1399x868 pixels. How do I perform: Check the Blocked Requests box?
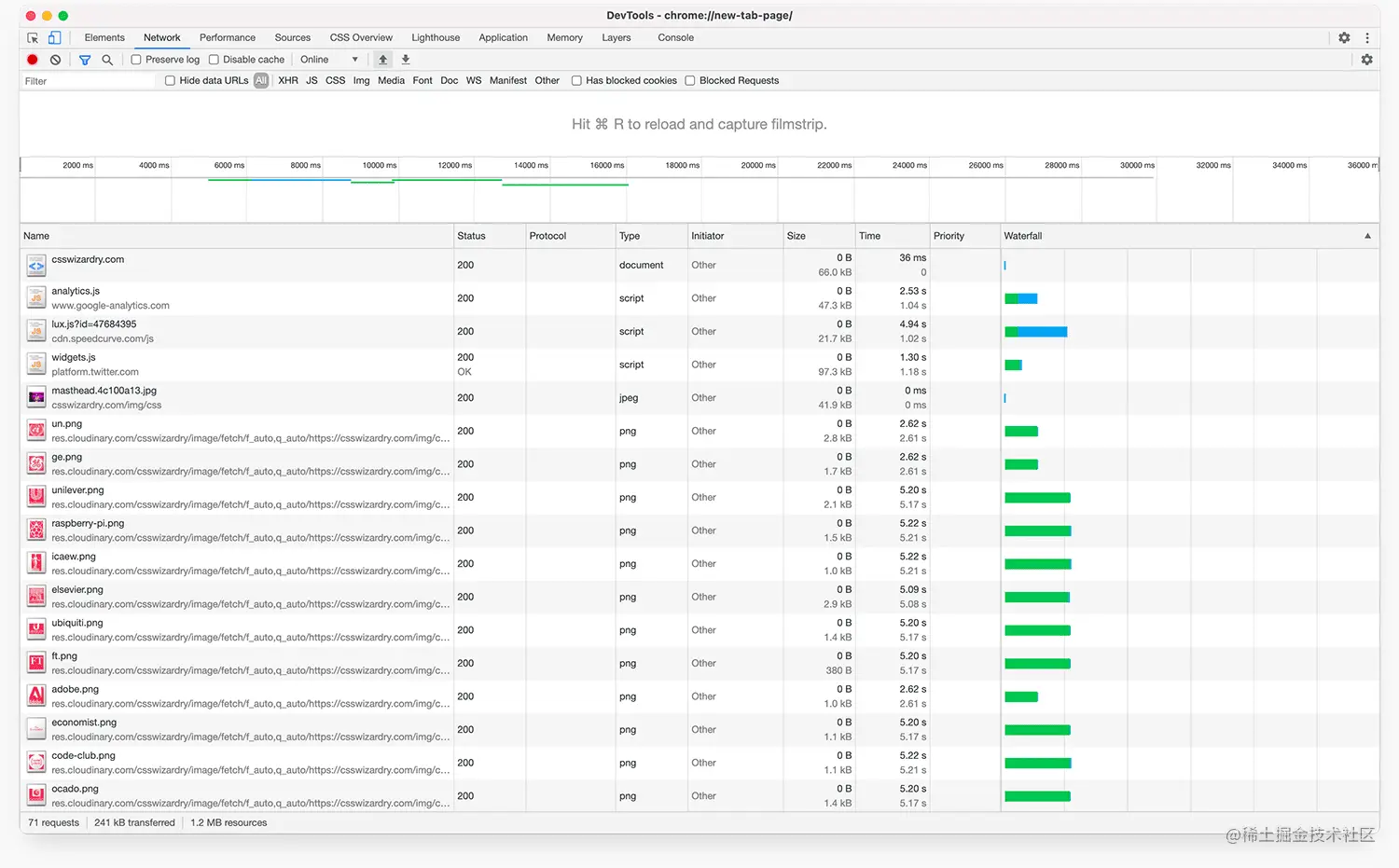(690, 81)
